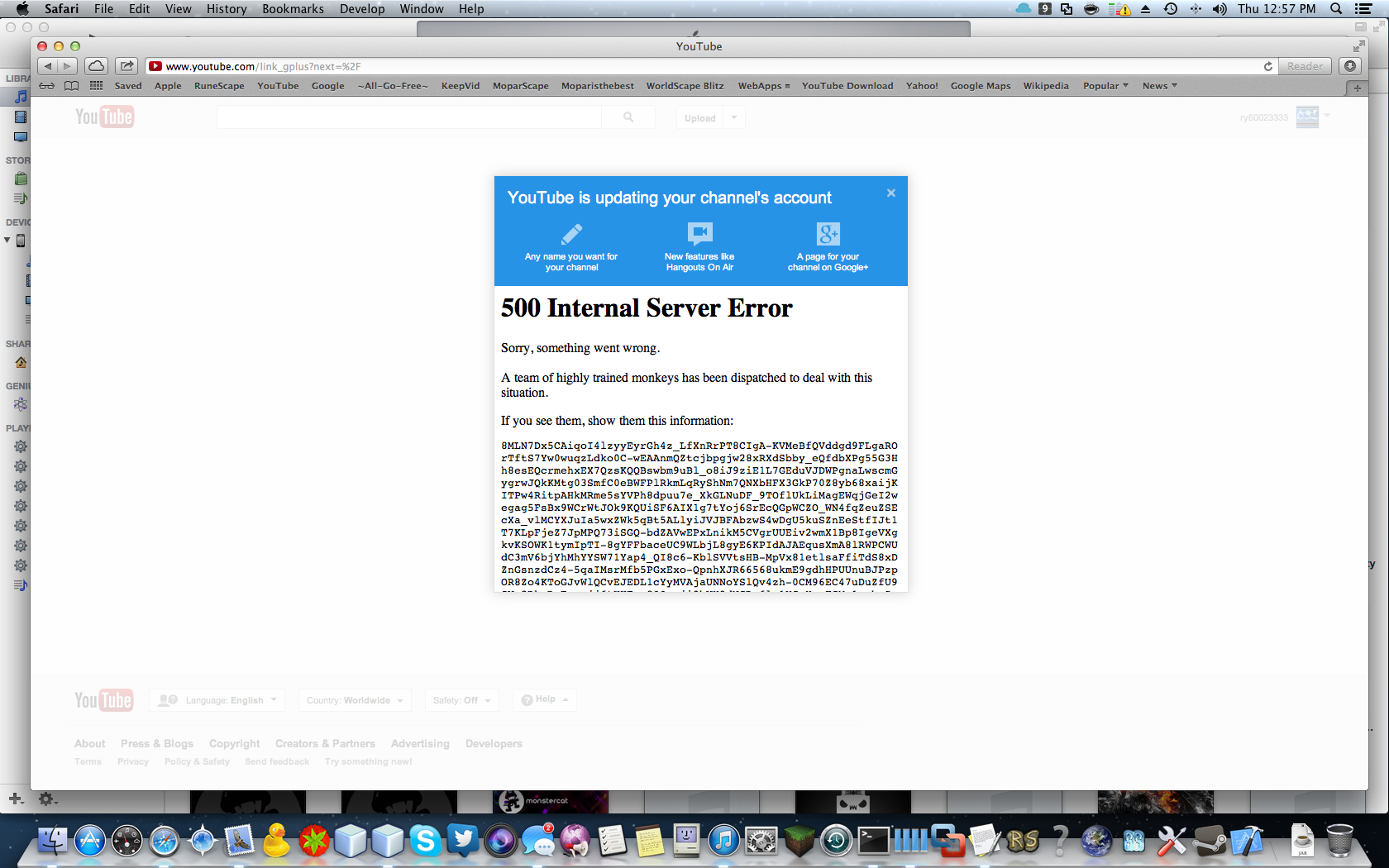
Task: Open the Share button in the toolbar
Action: click(126, 66)
